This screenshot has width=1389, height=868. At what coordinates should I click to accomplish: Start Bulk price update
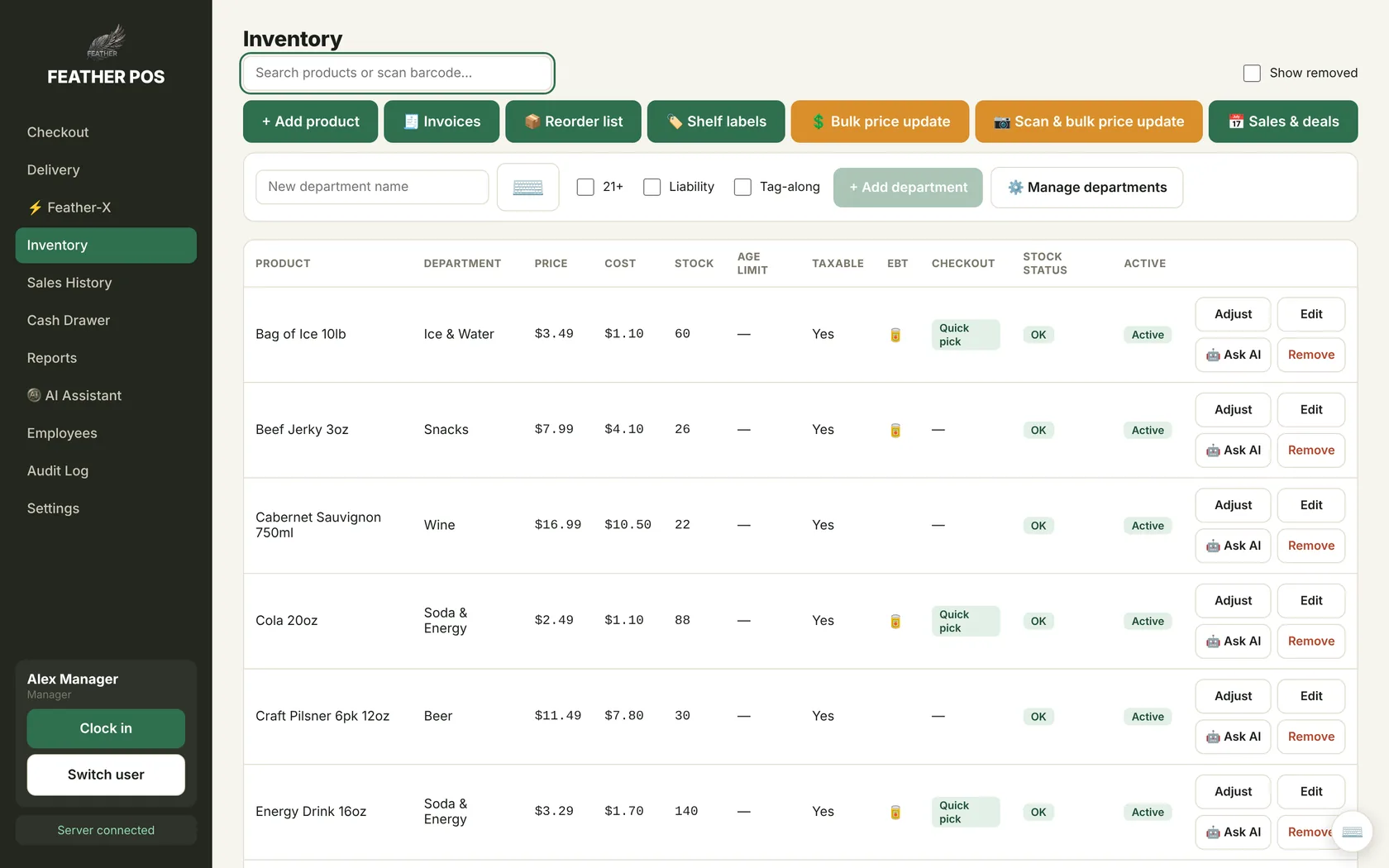tap(880, 122)
